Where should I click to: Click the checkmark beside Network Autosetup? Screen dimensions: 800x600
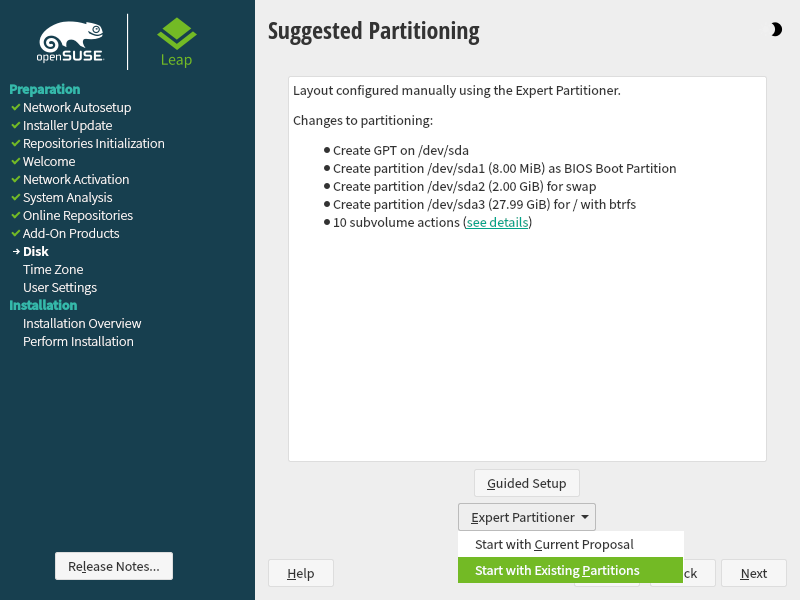[x=15, y=107]
